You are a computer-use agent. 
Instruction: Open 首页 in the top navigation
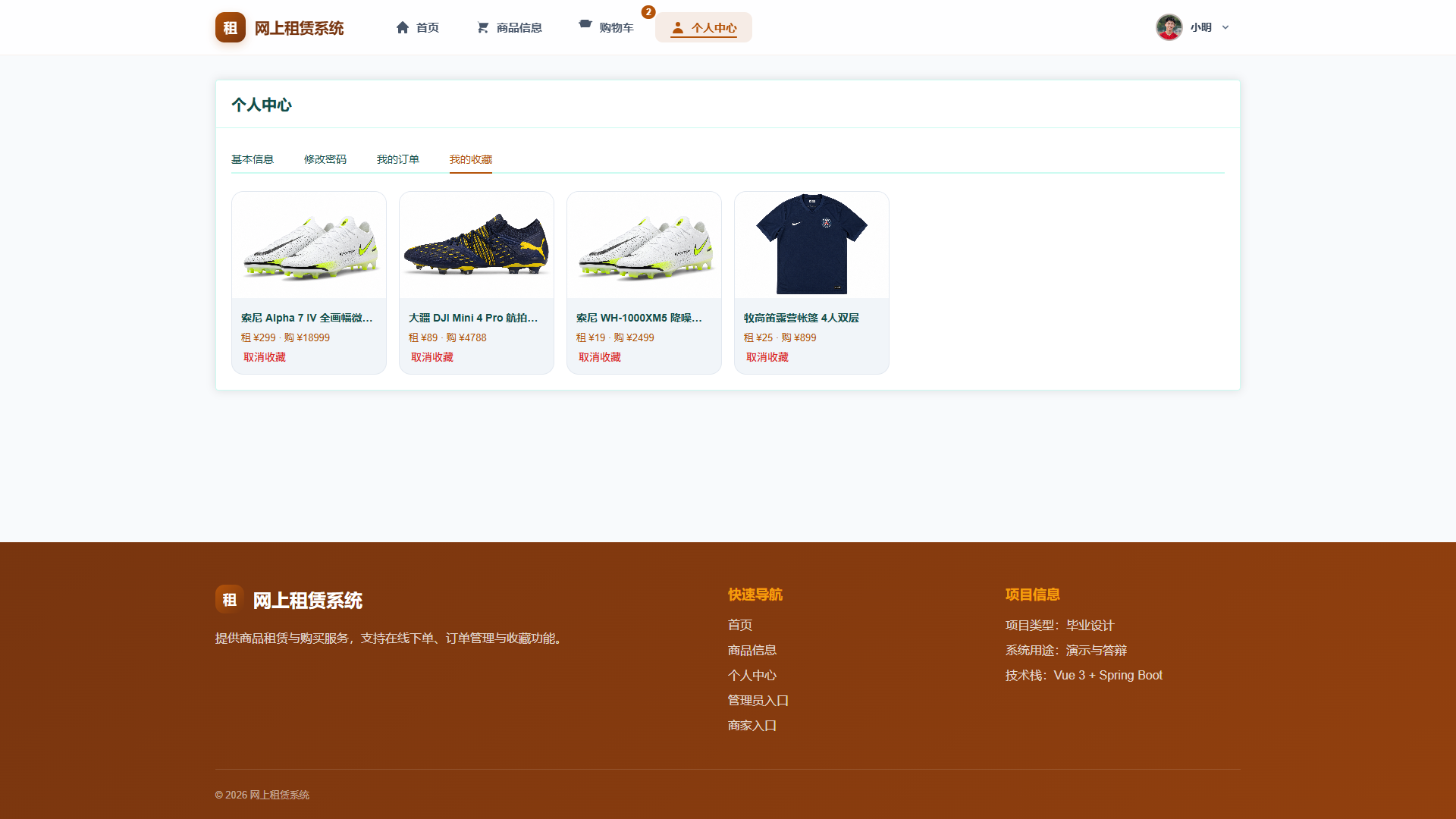click(418, 27)
